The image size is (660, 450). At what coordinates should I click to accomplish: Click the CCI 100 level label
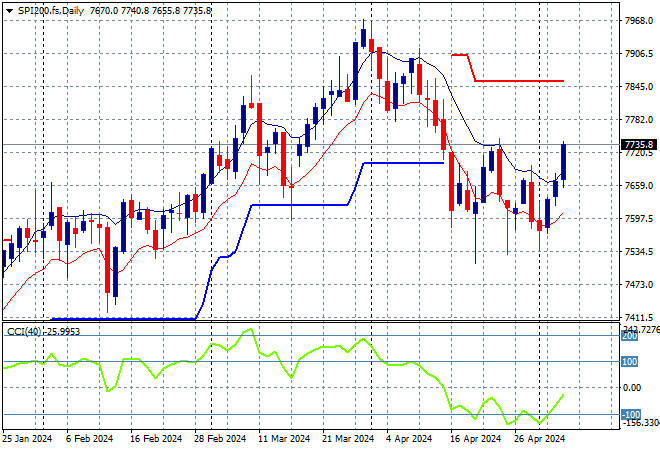point(630,361)
